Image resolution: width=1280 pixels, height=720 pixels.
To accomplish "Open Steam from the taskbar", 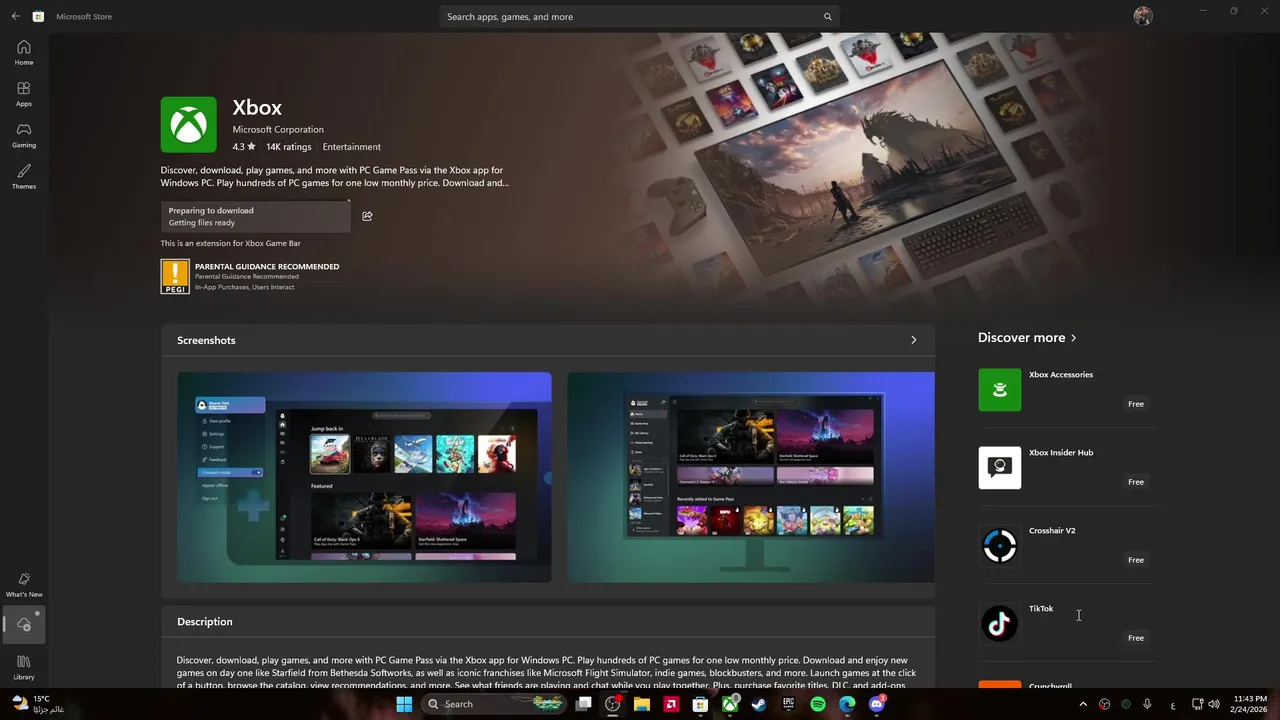I will coord(760,704).
